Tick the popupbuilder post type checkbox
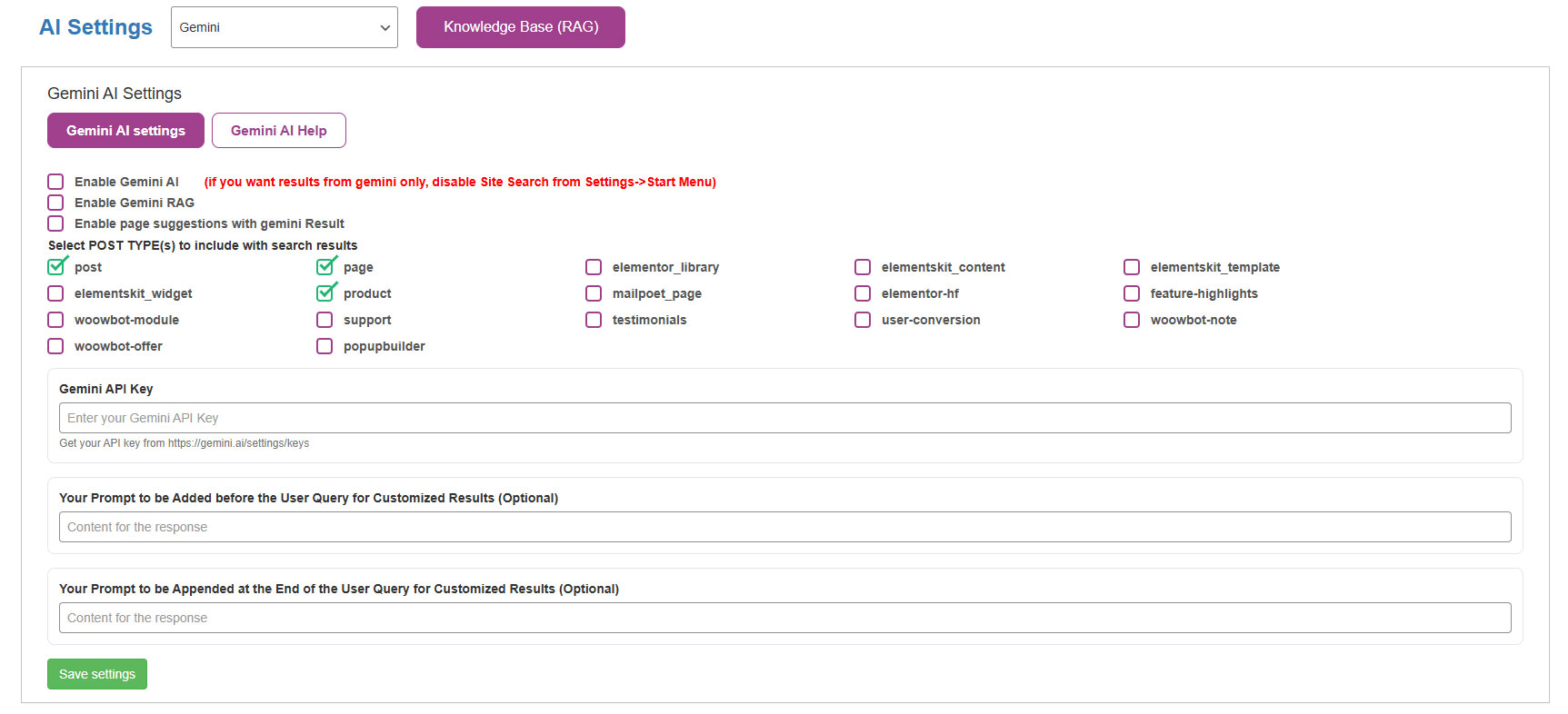 pyautogui.click(x=325, y=346)
